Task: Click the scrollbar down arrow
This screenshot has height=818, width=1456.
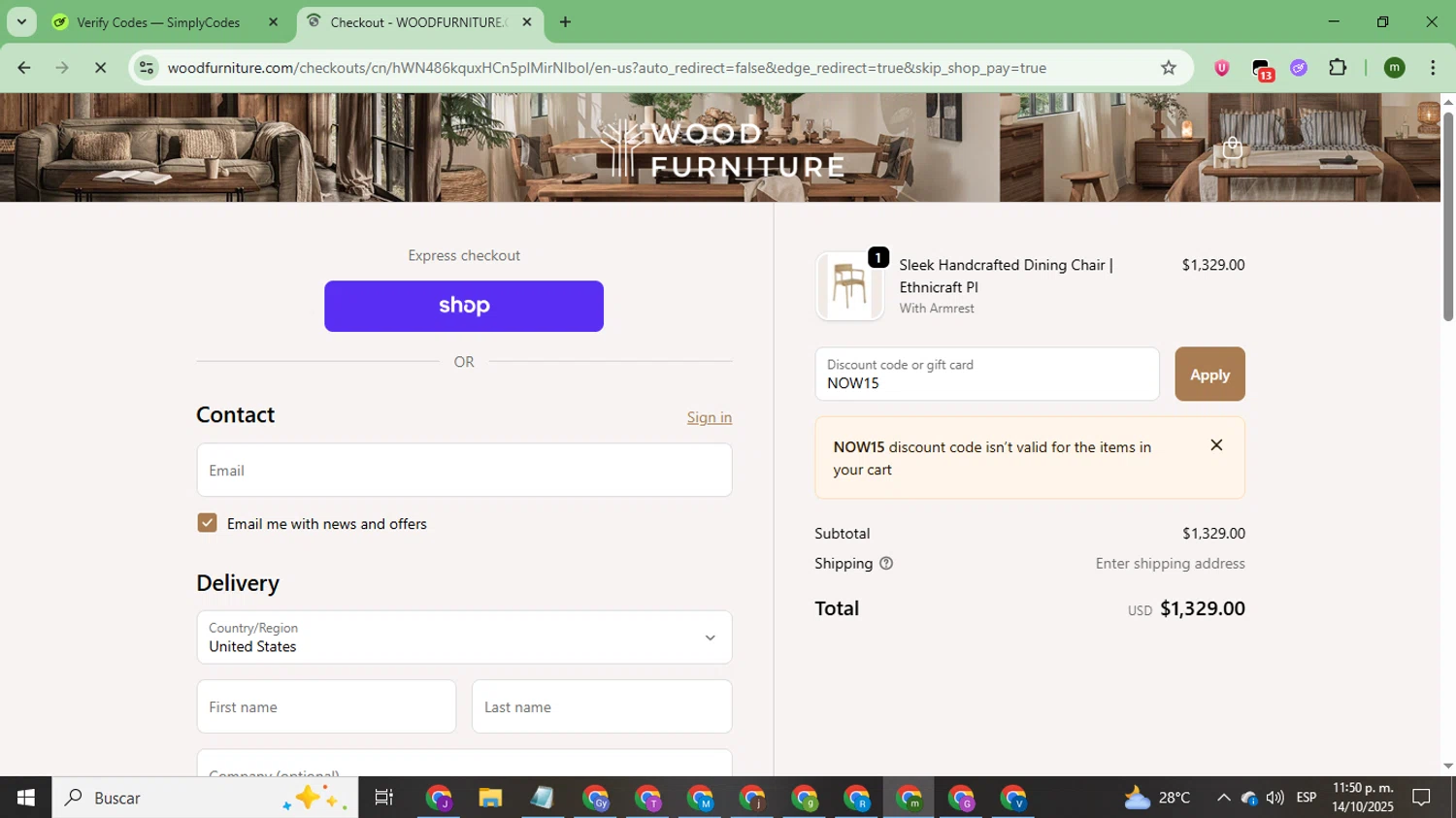Action: click(1447, 767)
